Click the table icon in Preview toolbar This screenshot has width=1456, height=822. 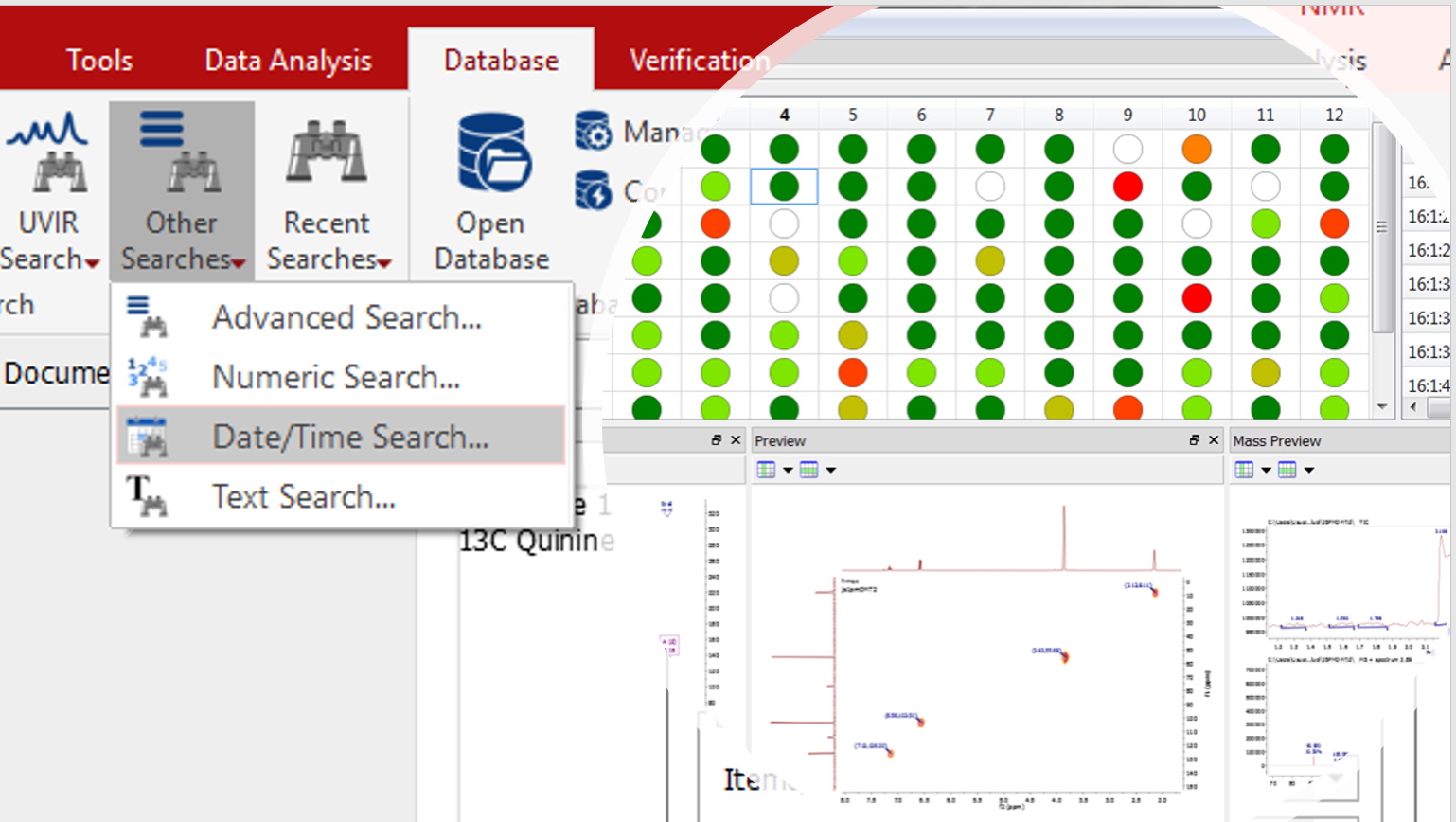point(766,470)
